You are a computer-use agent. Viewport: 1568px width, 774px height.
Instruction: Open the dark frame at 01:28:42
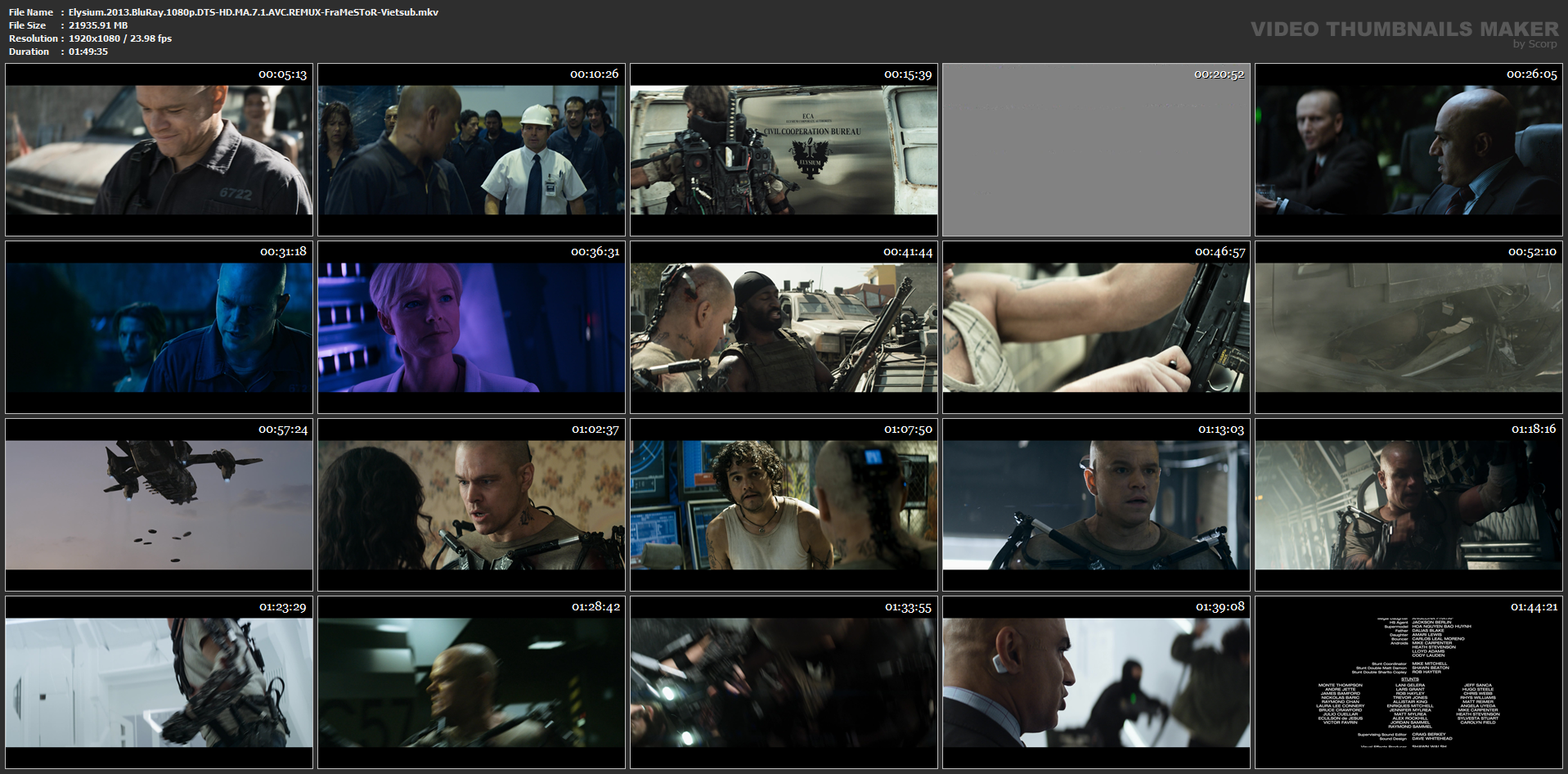click(472, 682)
